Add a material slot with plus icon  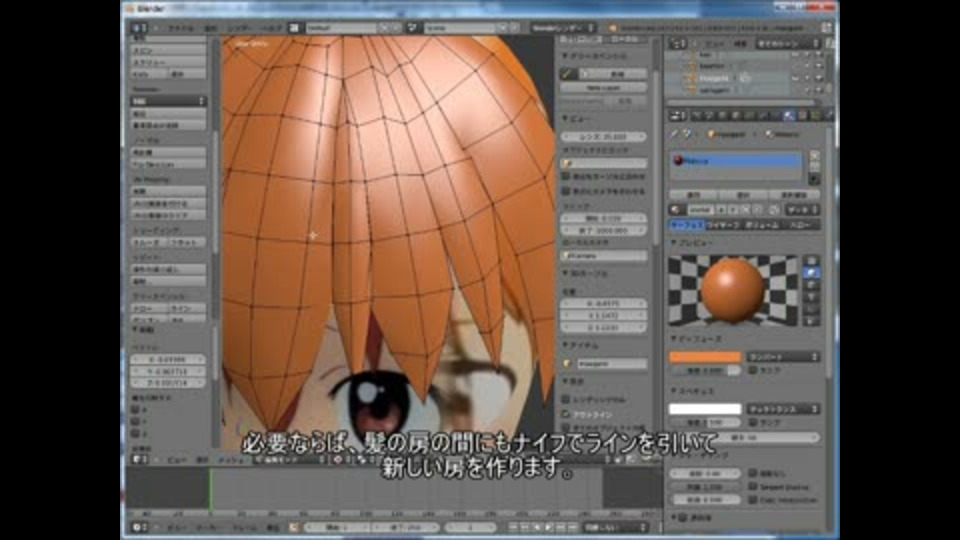tap(814, 157)
